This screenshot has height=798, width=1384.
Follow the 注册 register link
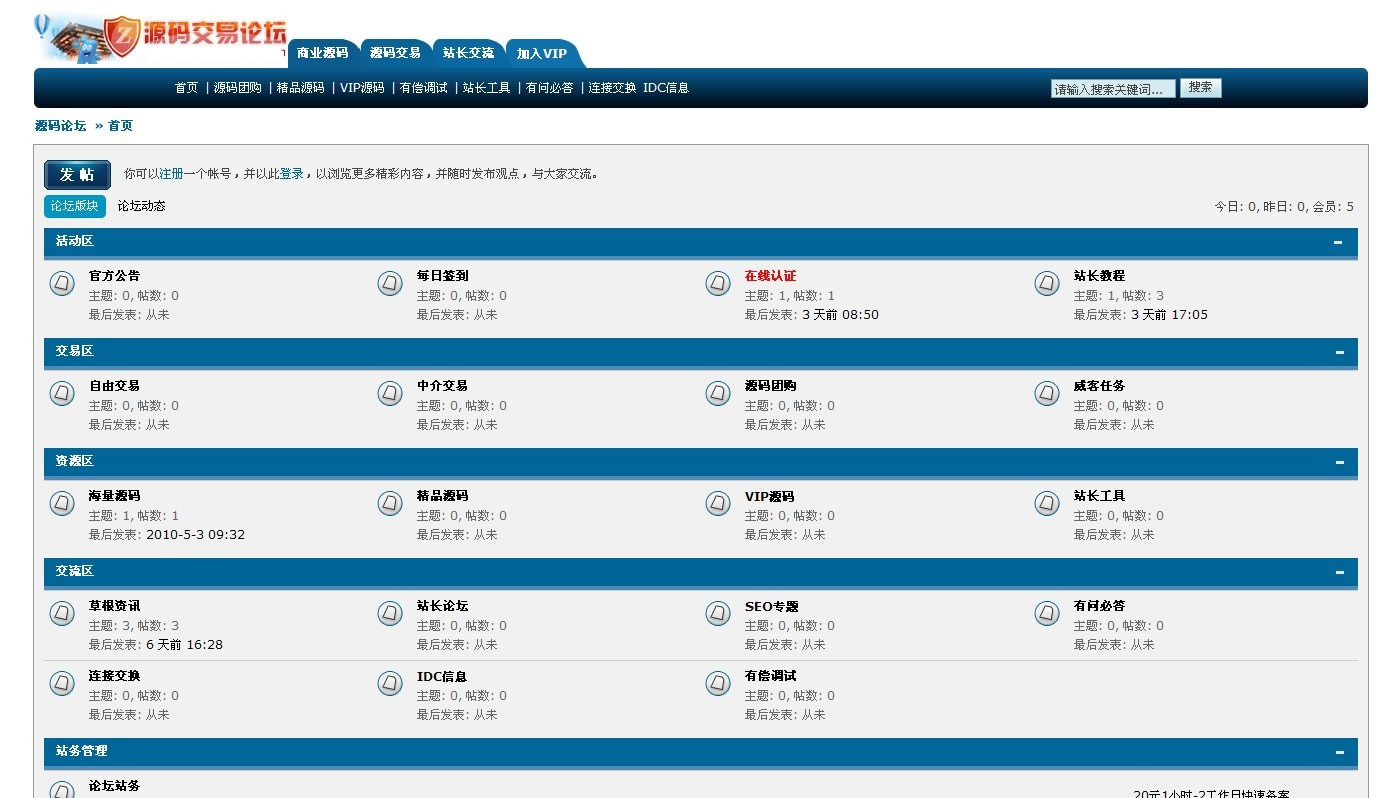(x=172, y=174)
